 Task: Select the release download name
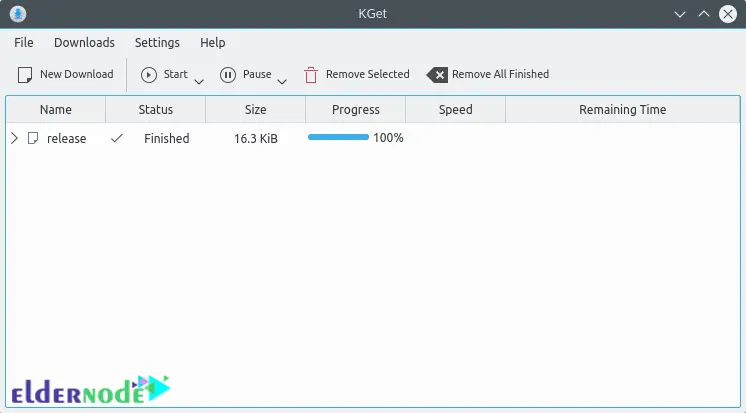[x=67, y=138]
